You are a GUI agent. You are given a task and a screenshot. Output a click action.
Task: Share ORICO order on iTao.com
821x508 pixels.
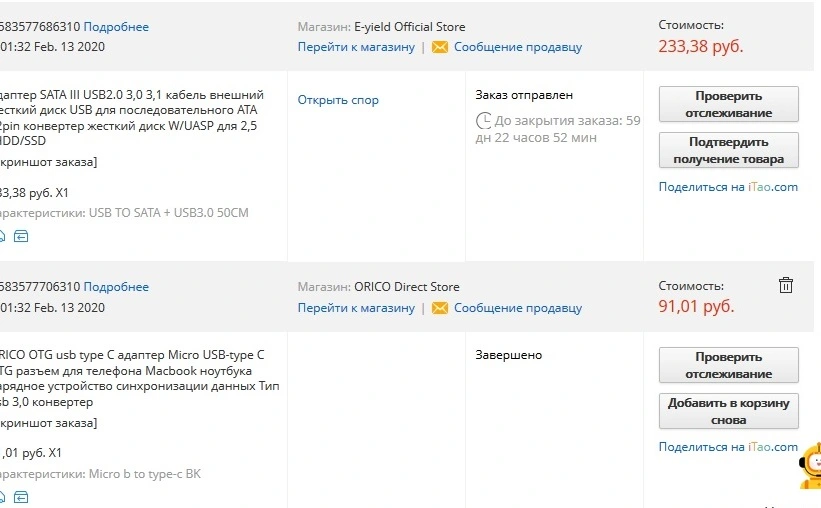point(728,447)
